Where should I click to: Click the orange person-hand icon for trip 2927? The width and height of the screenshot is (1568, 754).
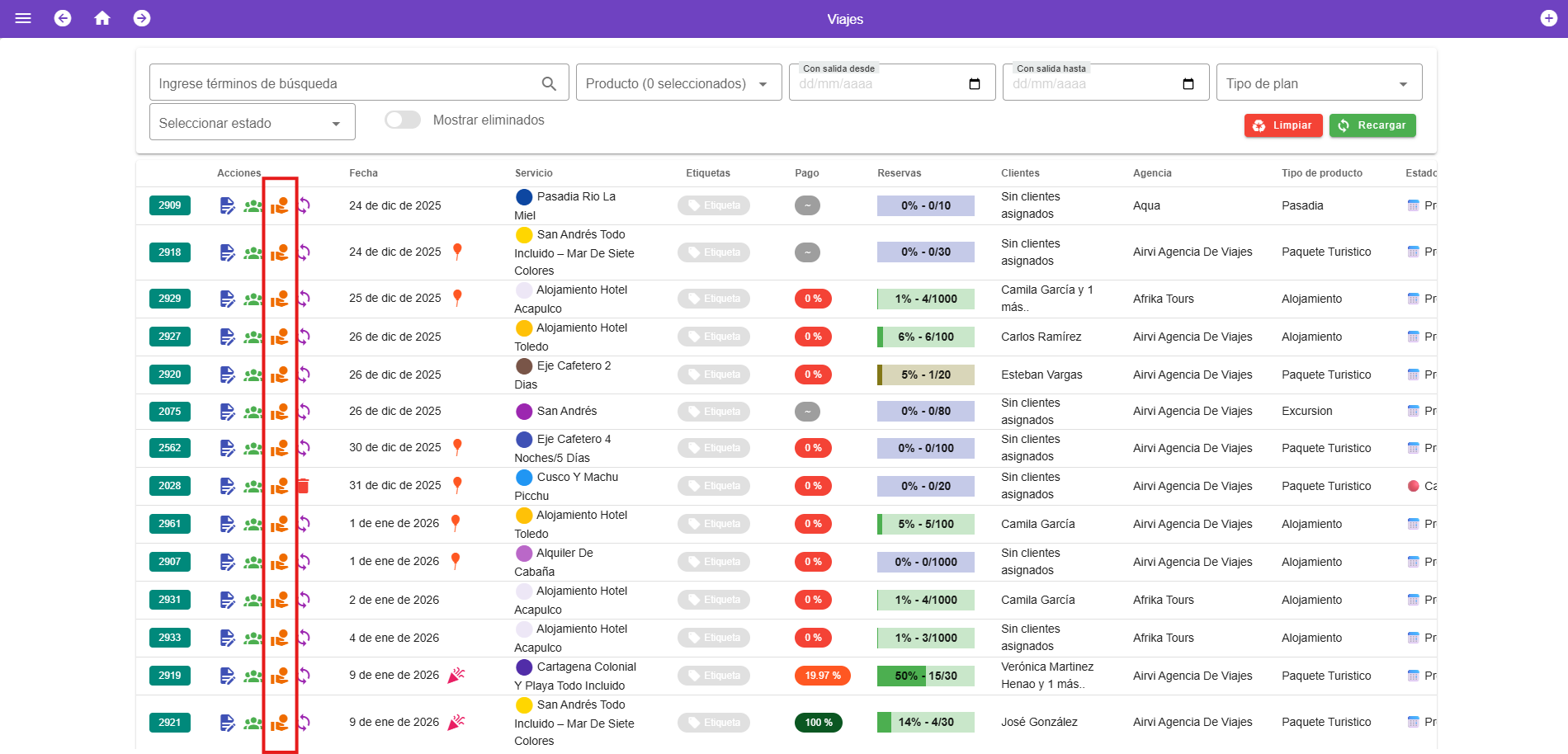tap(280, 337)
